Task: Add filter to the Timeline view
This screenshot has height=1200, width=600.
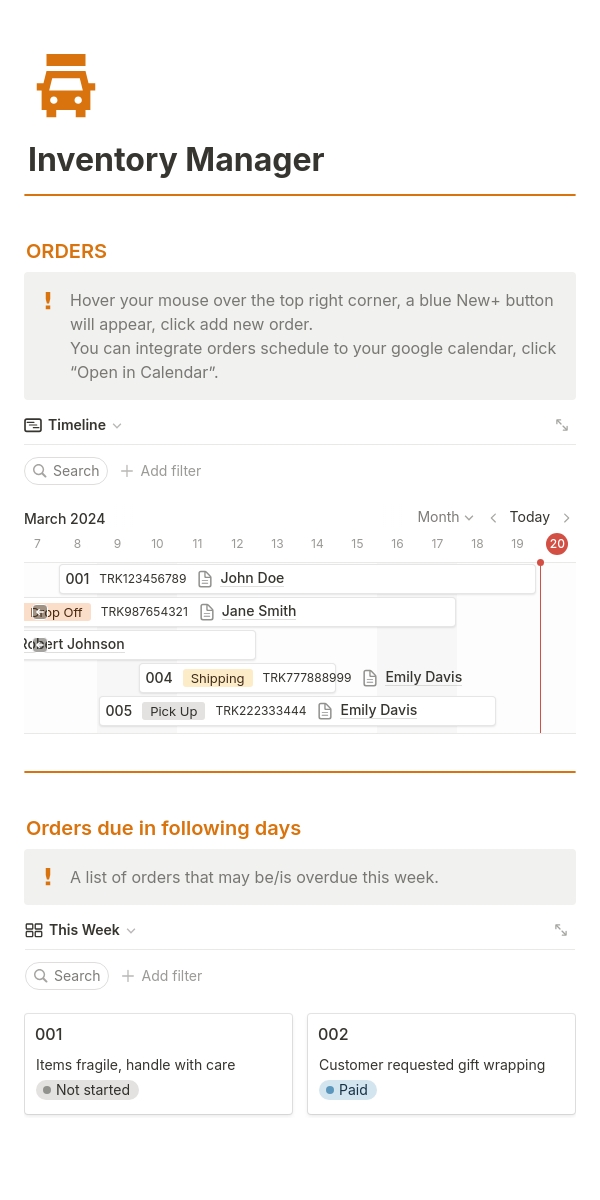Action: [161, 471]
